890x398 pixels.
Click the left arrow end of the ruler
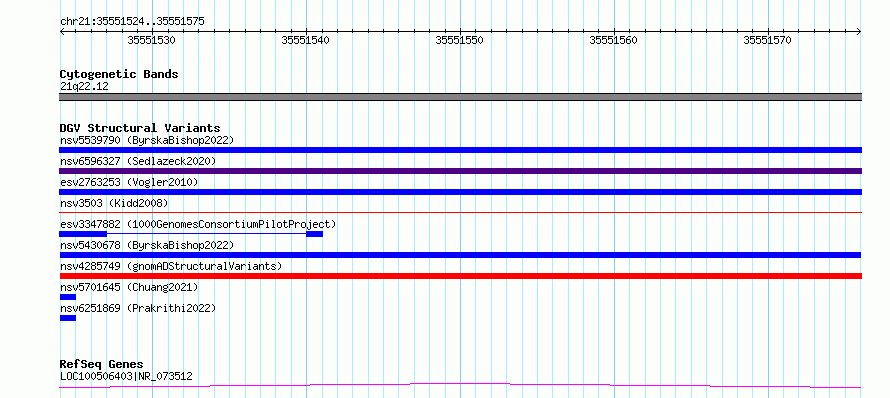coord(62,32)
